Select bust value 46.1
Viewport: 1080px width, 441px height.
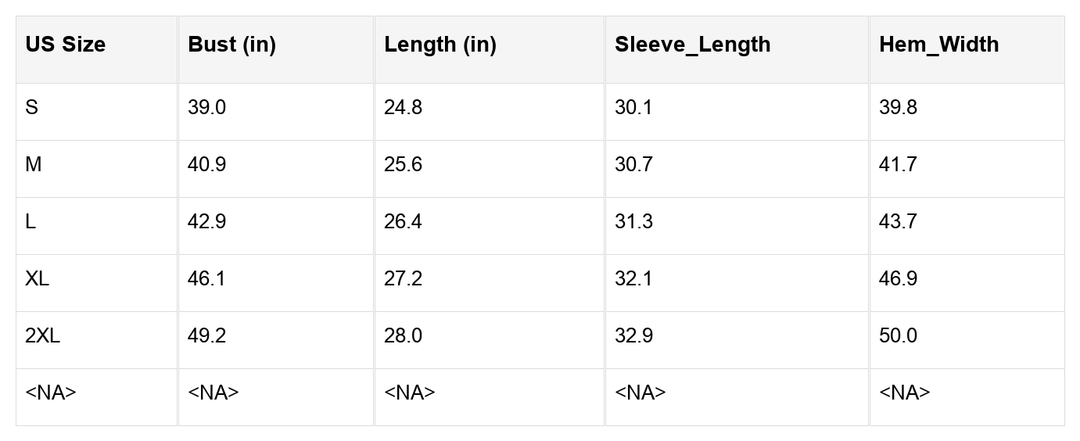tap(207, 279)
